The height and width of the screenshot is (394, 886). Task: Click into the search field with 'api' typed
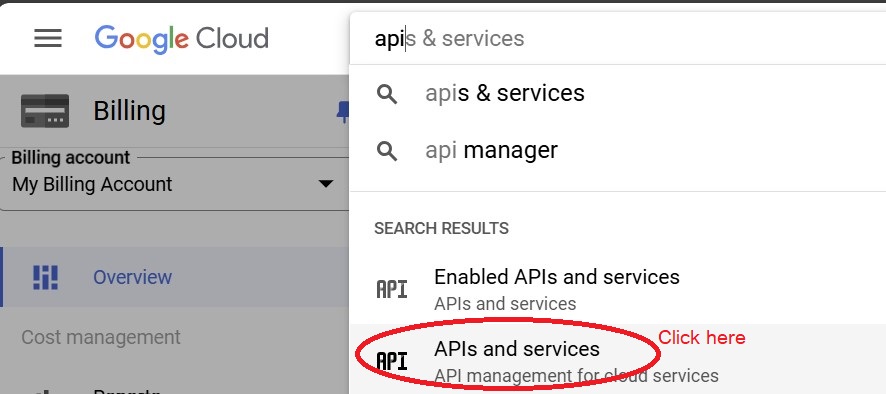coord(618,38)
